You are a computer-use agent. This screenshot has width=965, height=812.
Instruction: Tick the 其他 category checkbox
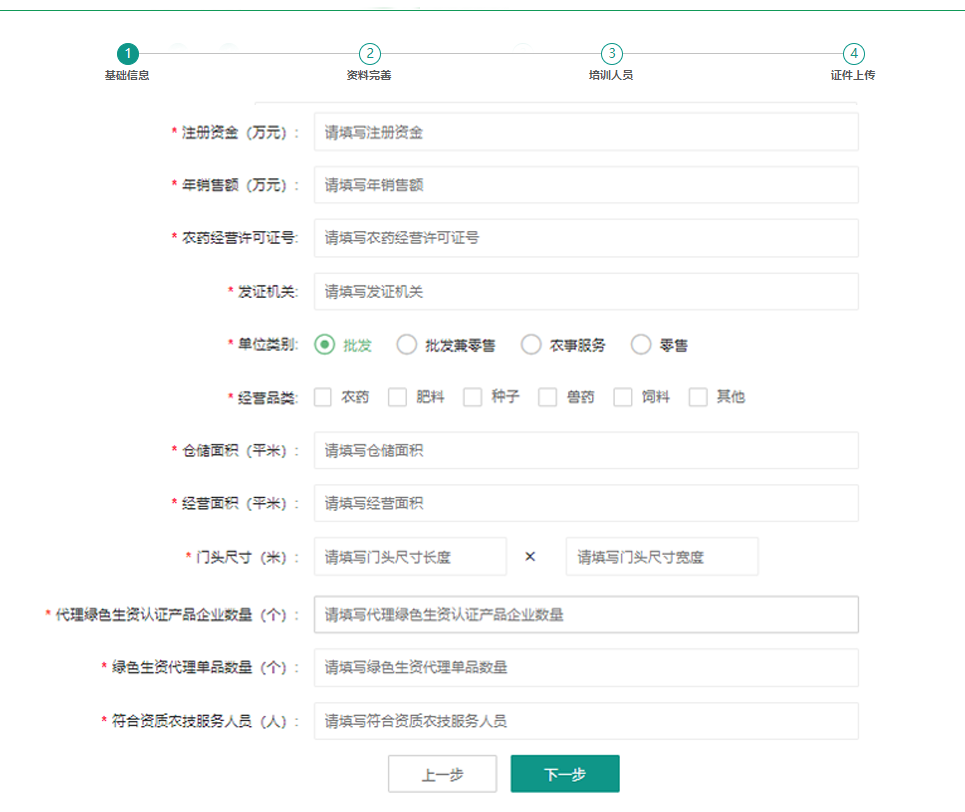[698, 397]
